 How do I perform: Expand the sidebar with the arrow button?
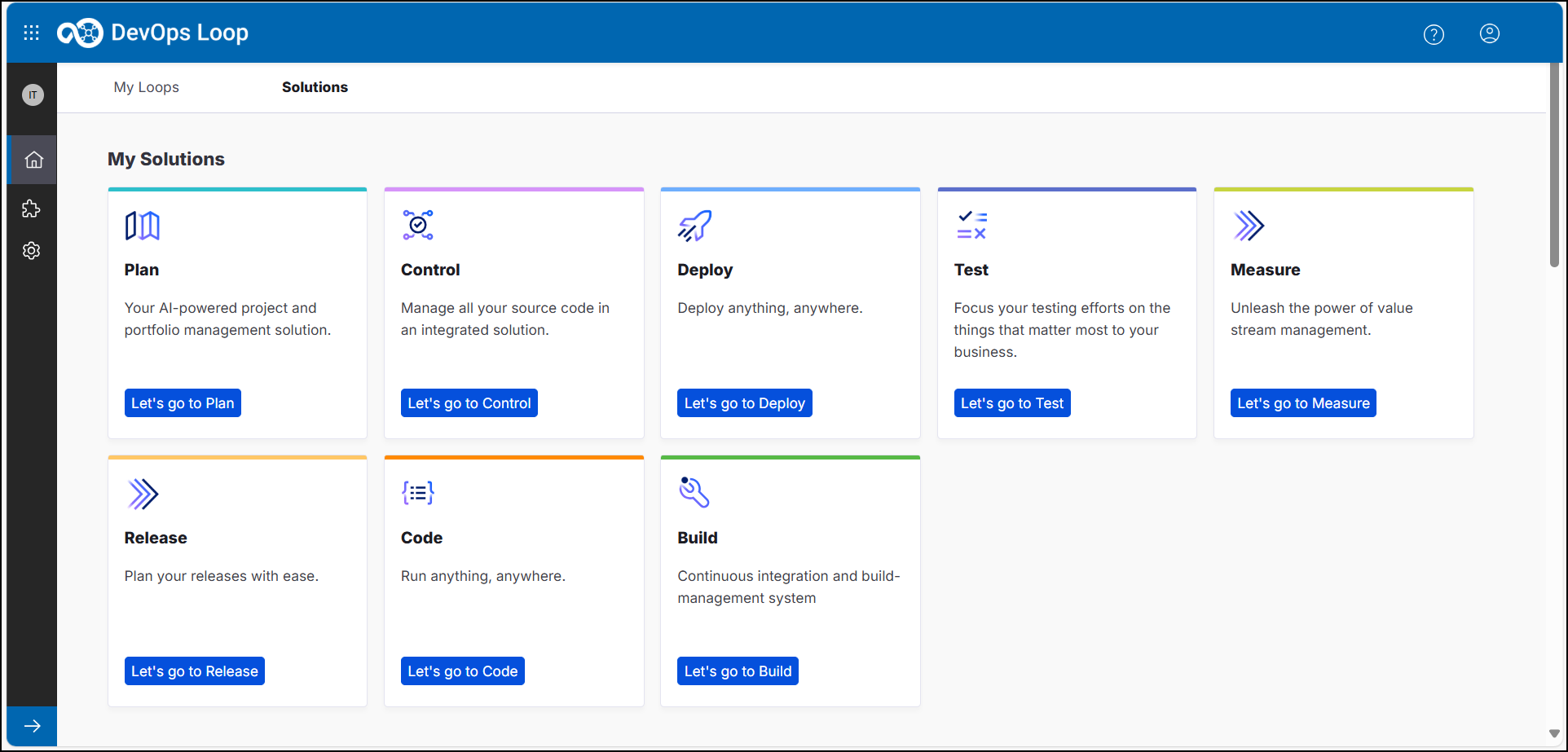point(32,726)
